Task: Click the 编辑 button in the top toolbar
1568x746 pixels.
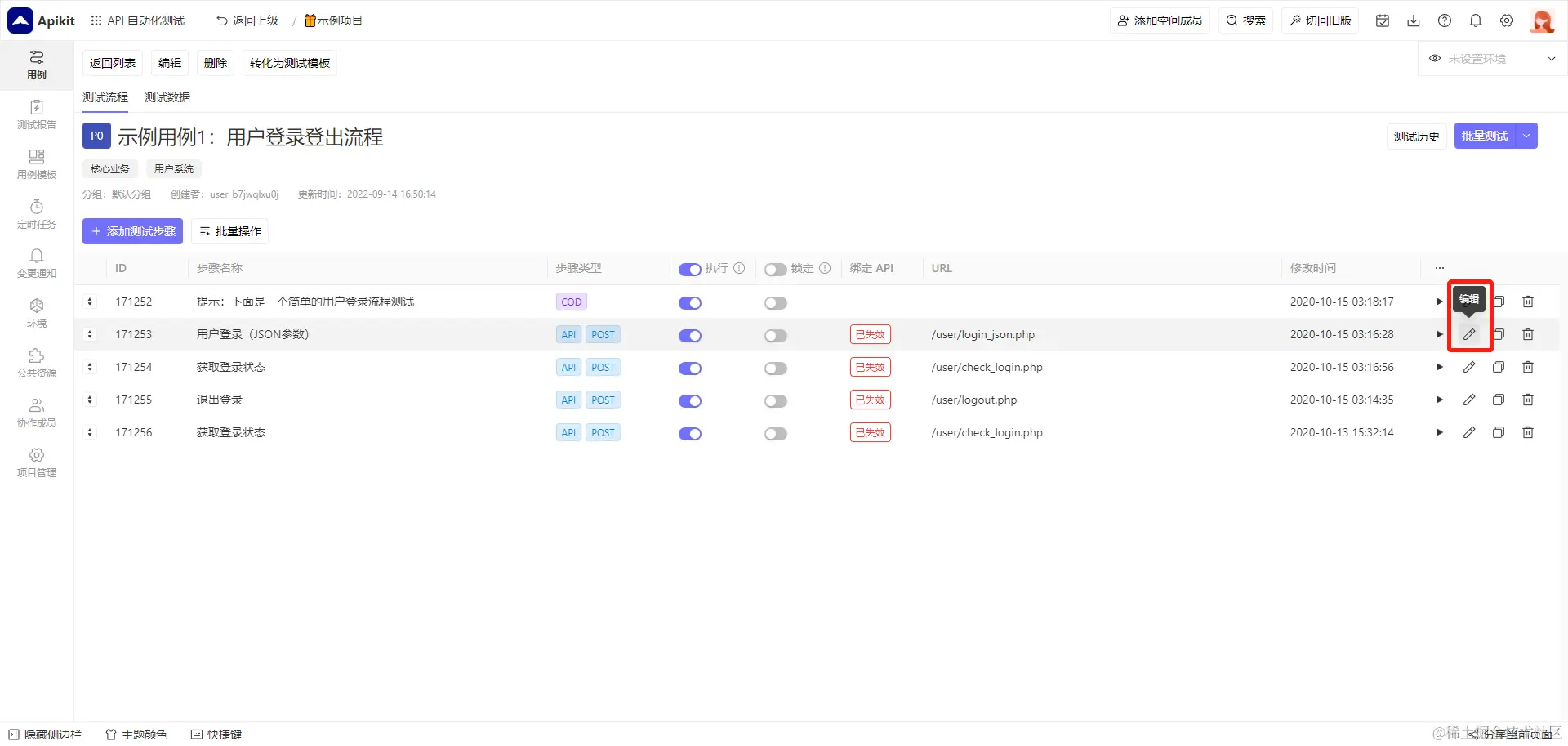Action: 170,63
